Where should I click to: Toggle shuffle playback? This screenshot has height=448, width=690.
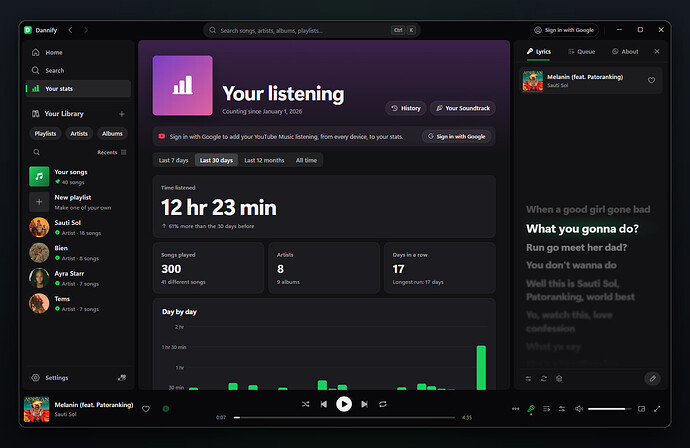pos(305,404)
